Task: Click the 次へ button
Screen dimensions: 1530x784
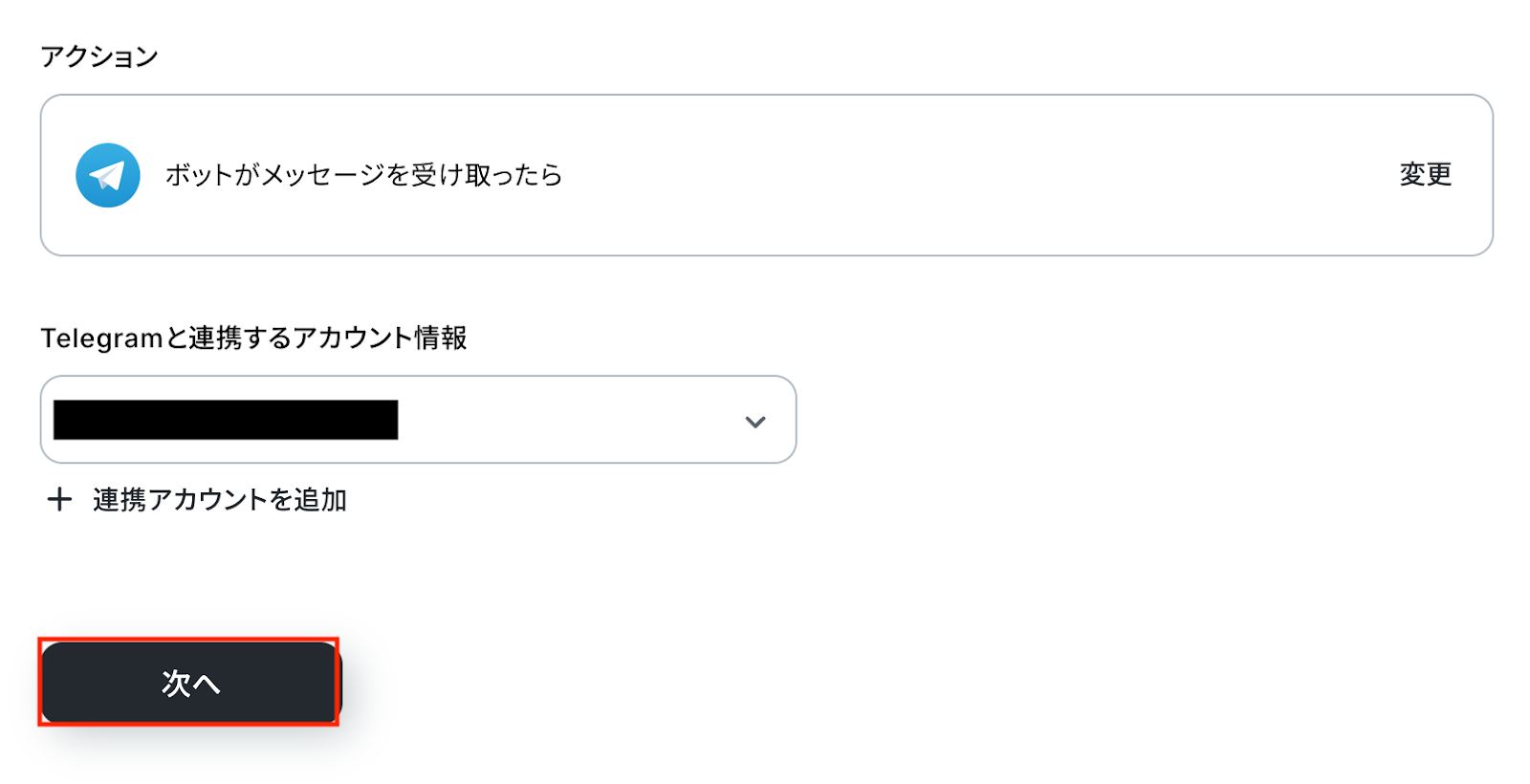Action: (x=189, y=683)
